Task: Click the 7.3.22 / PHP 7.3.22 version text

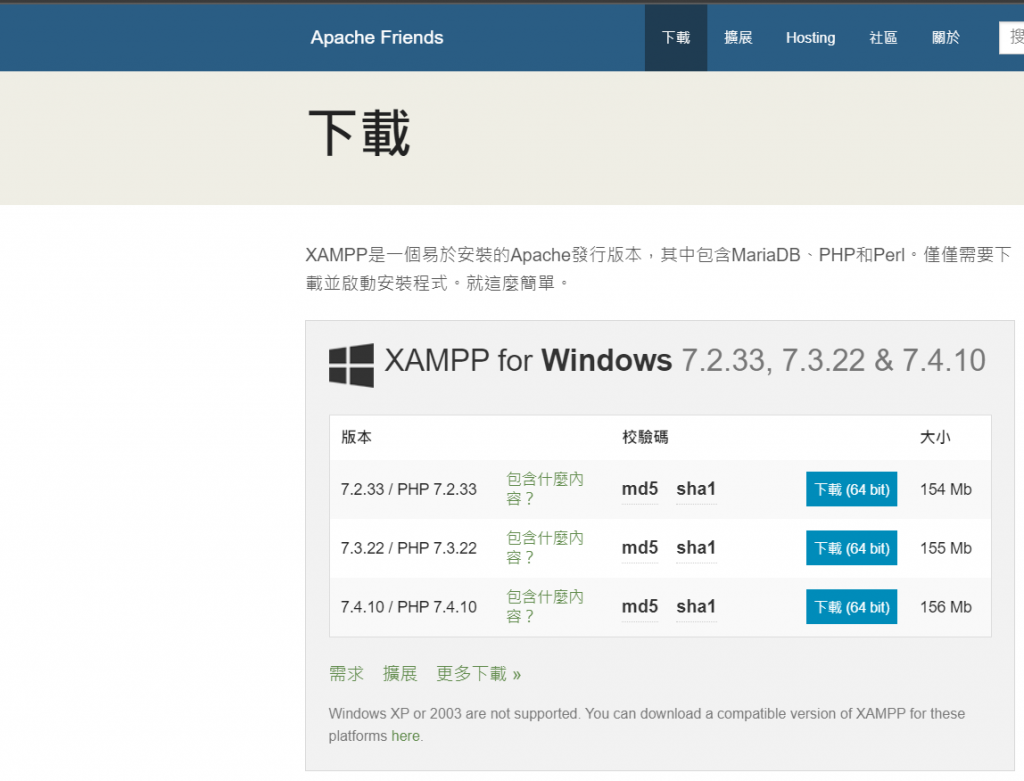Action: coord(409,548)
